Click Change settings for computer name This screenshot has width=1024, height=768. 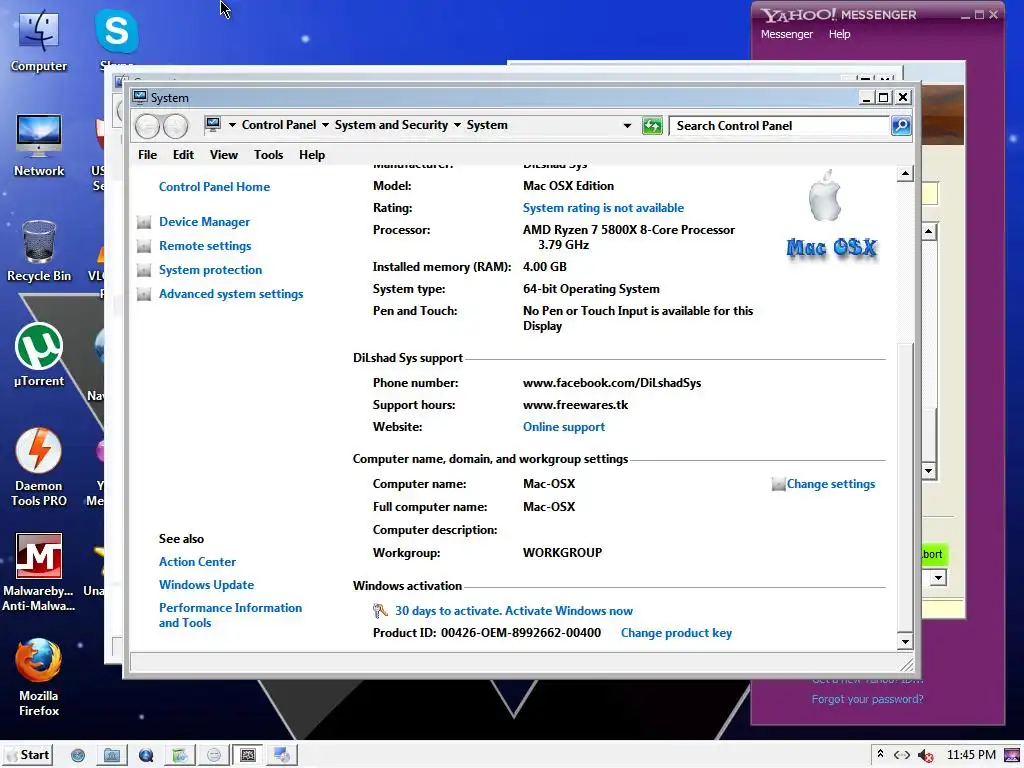click(x=831, y=484)
